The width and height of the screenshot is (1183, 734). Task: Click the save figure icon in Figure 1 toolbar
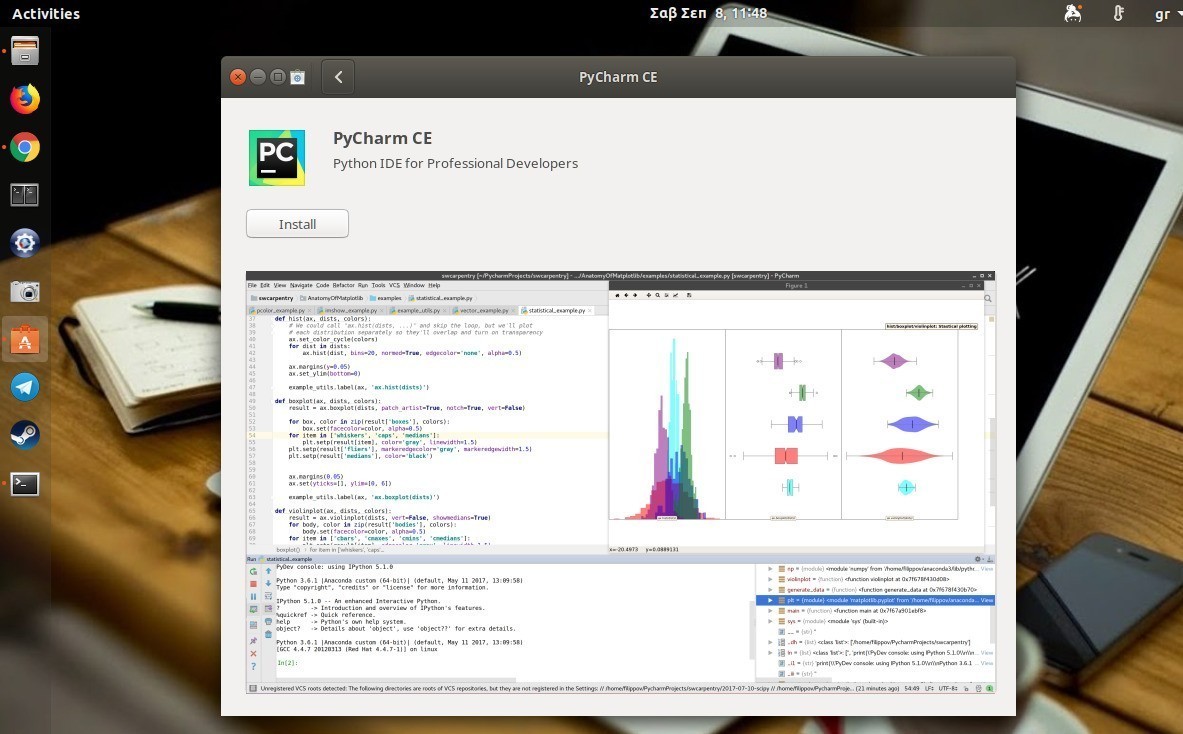tap(689, 295)
